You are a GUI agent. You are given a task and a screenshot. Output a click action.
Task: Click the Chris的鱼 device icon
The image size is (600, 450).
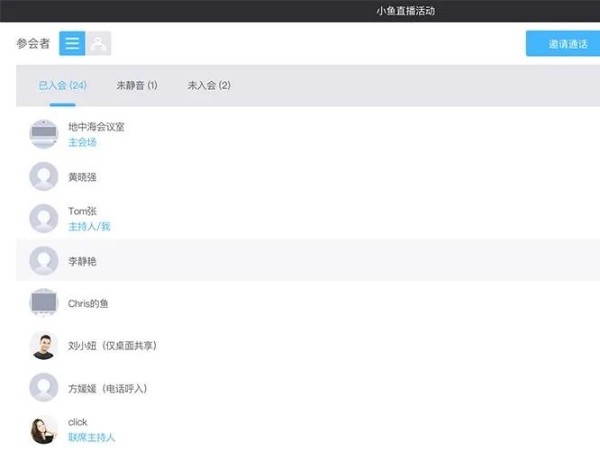(x=44, y=303)
